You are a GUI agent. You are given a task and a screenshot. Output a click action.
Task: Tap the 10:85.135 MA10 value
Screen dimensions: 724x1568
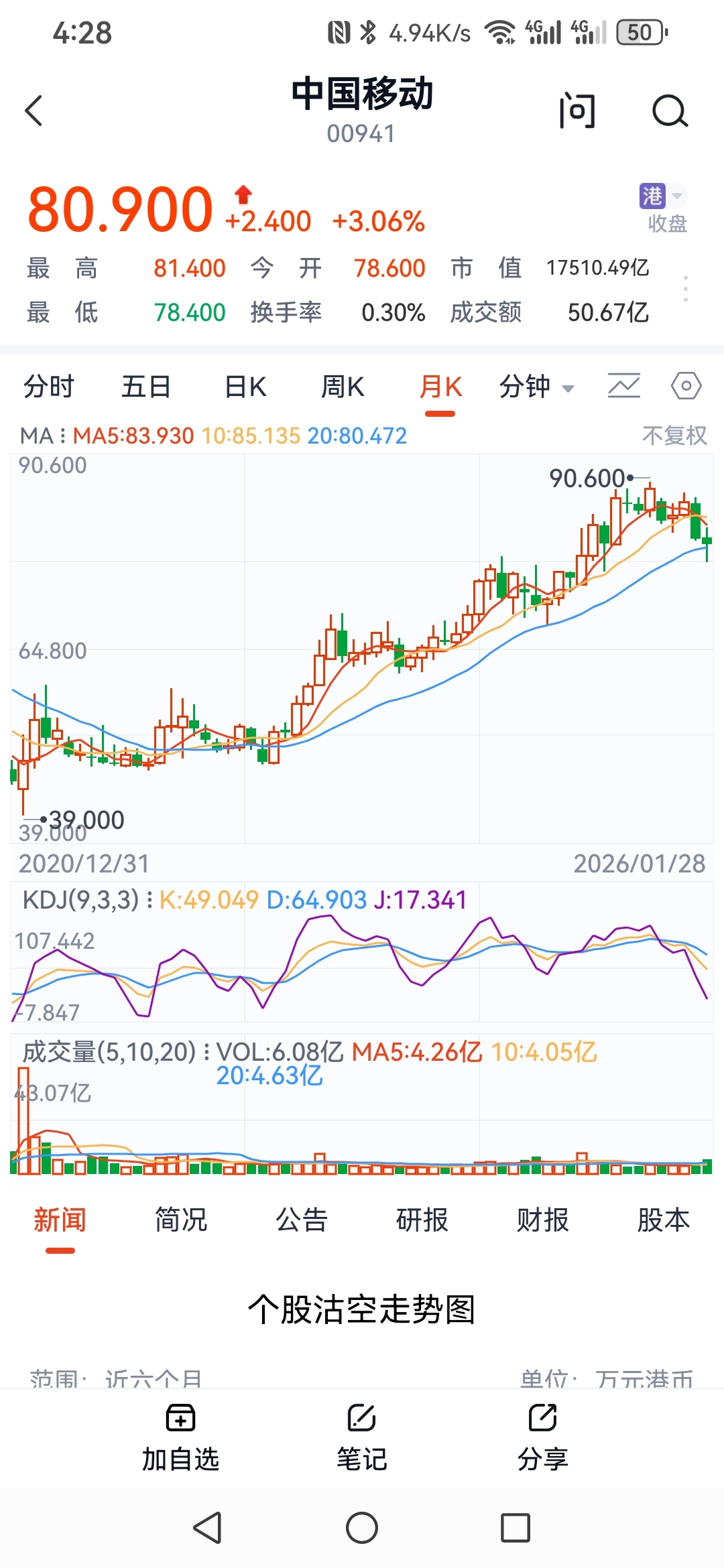click(x=251, y=436)
